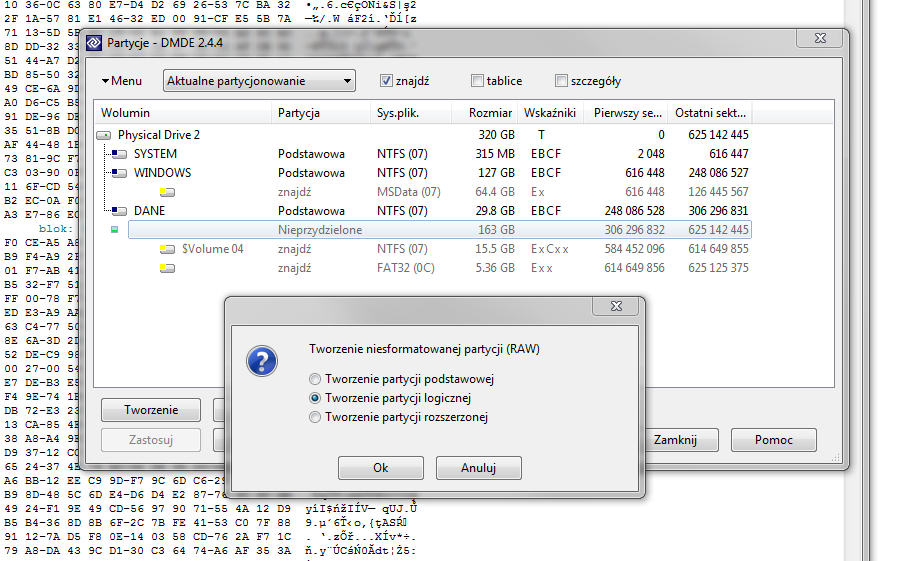Click the '29.8 GB' size value
This screenshot has height=561, width=919.
pos(495,210)
